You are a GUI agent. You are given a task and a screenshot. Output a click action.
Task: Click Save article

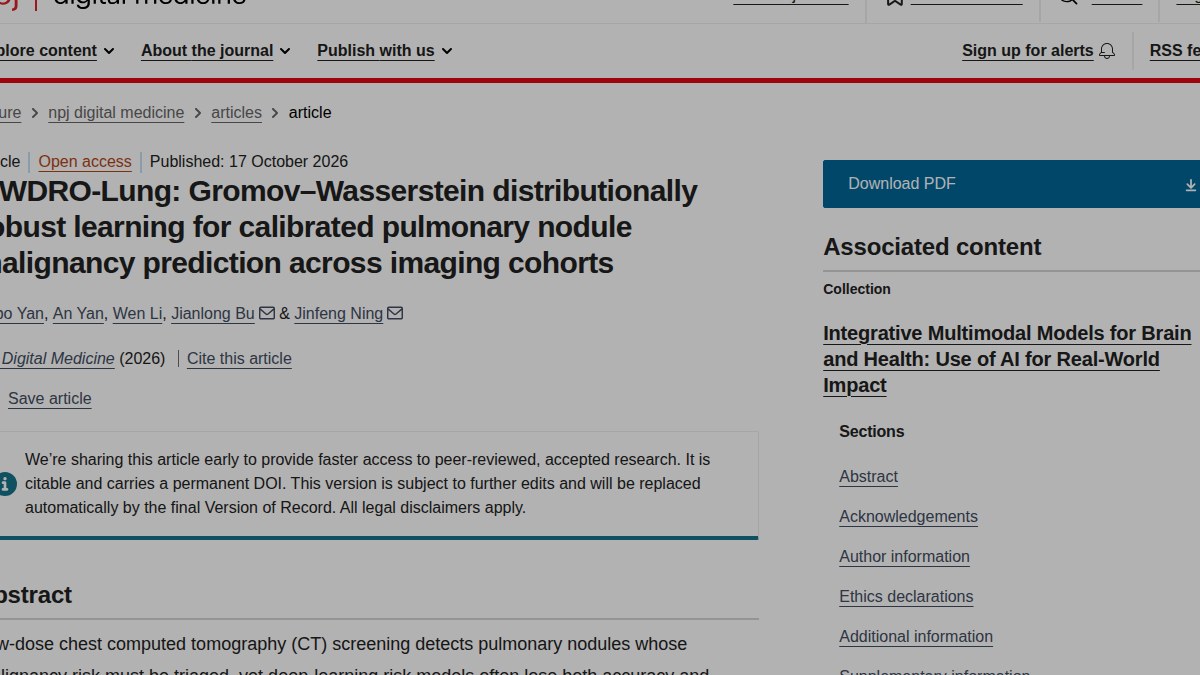50,399
